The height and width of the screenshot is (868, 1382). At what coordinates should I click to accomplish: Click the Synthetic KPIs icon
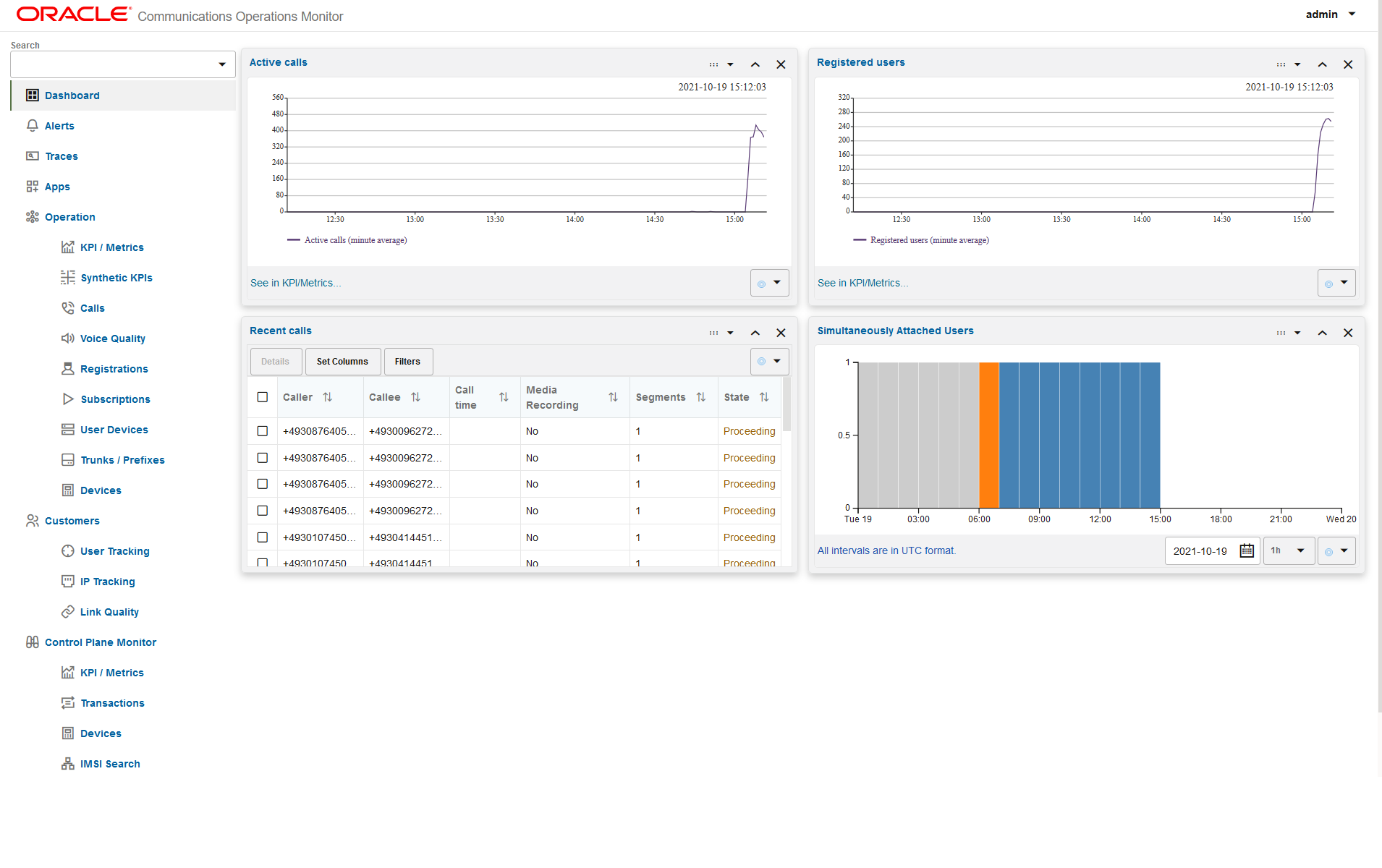tap(67, 278)
